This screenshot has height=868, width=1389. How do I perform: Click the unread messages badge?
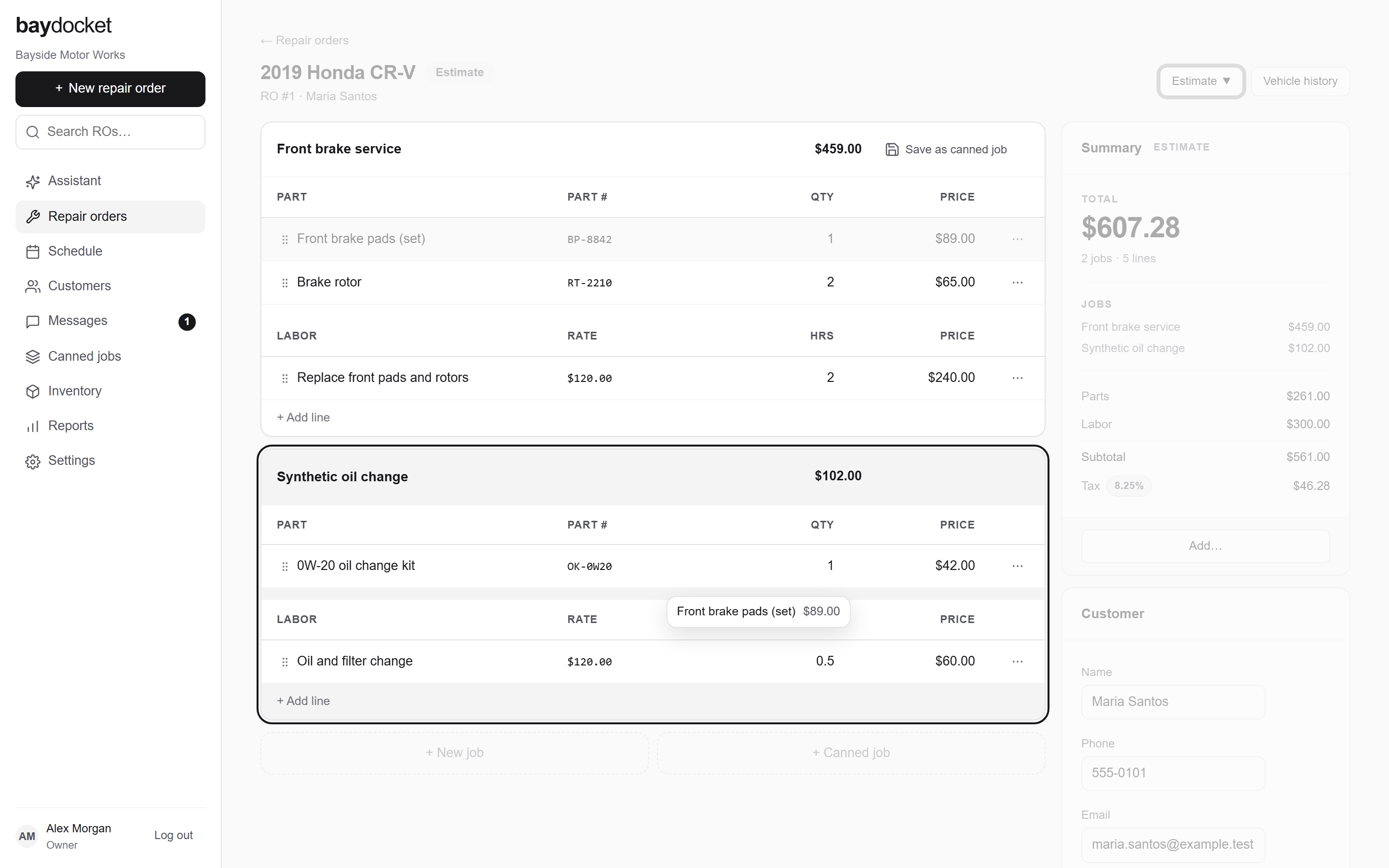[187, 322]
